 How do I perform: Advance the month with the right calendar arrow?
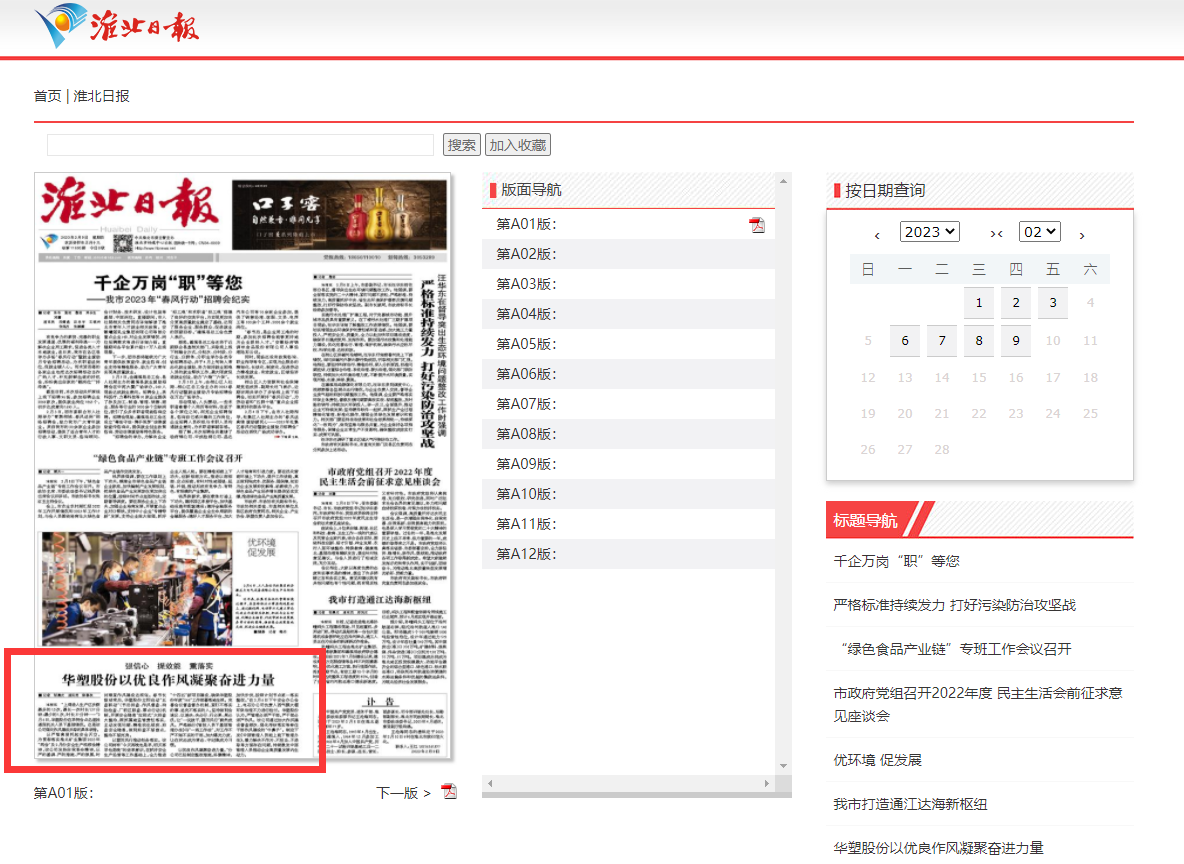[1082, 235]
